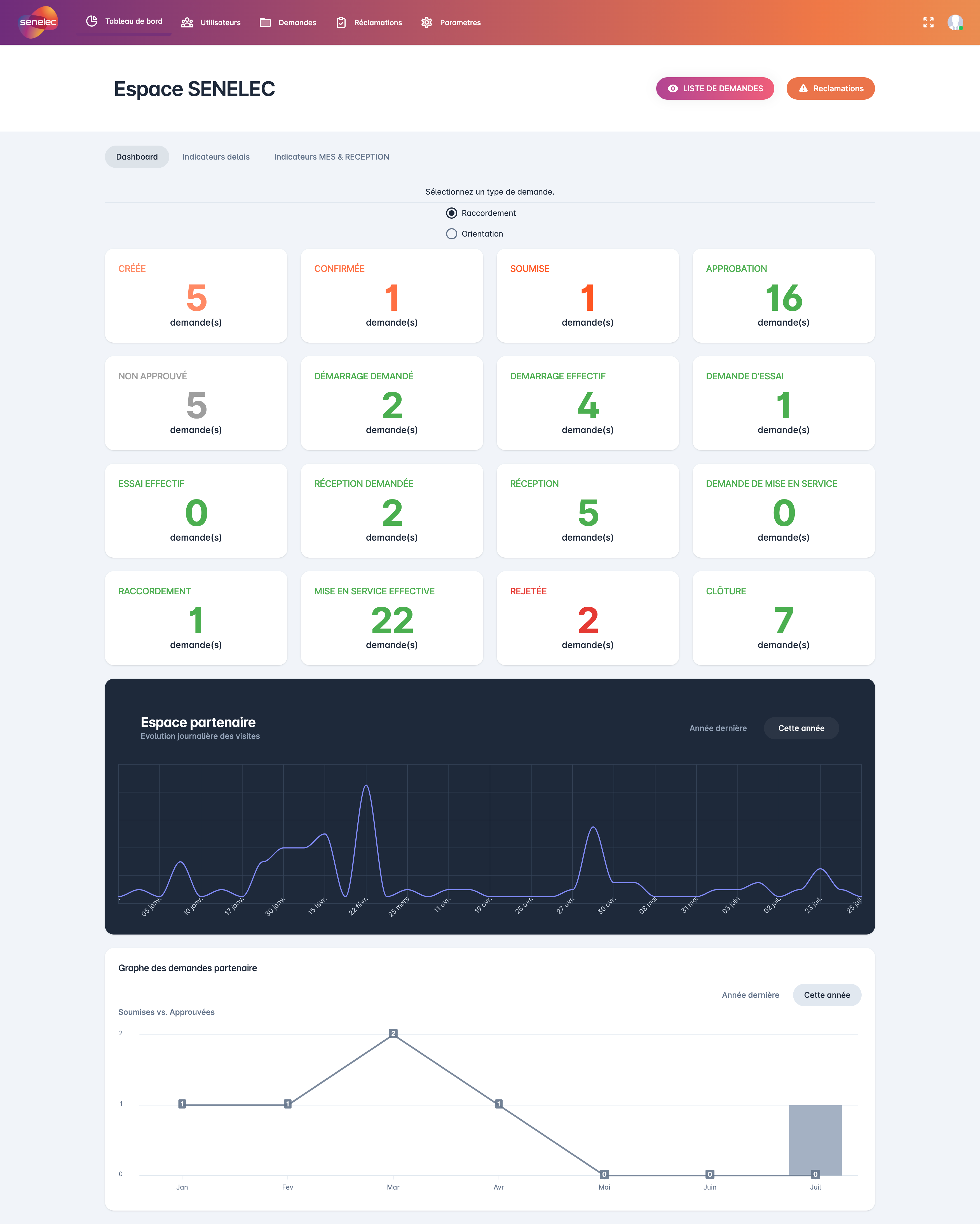Open Utilisateurs menu item
The image size is (980, 1224).
pyautogui.click(x=210, y=23)
